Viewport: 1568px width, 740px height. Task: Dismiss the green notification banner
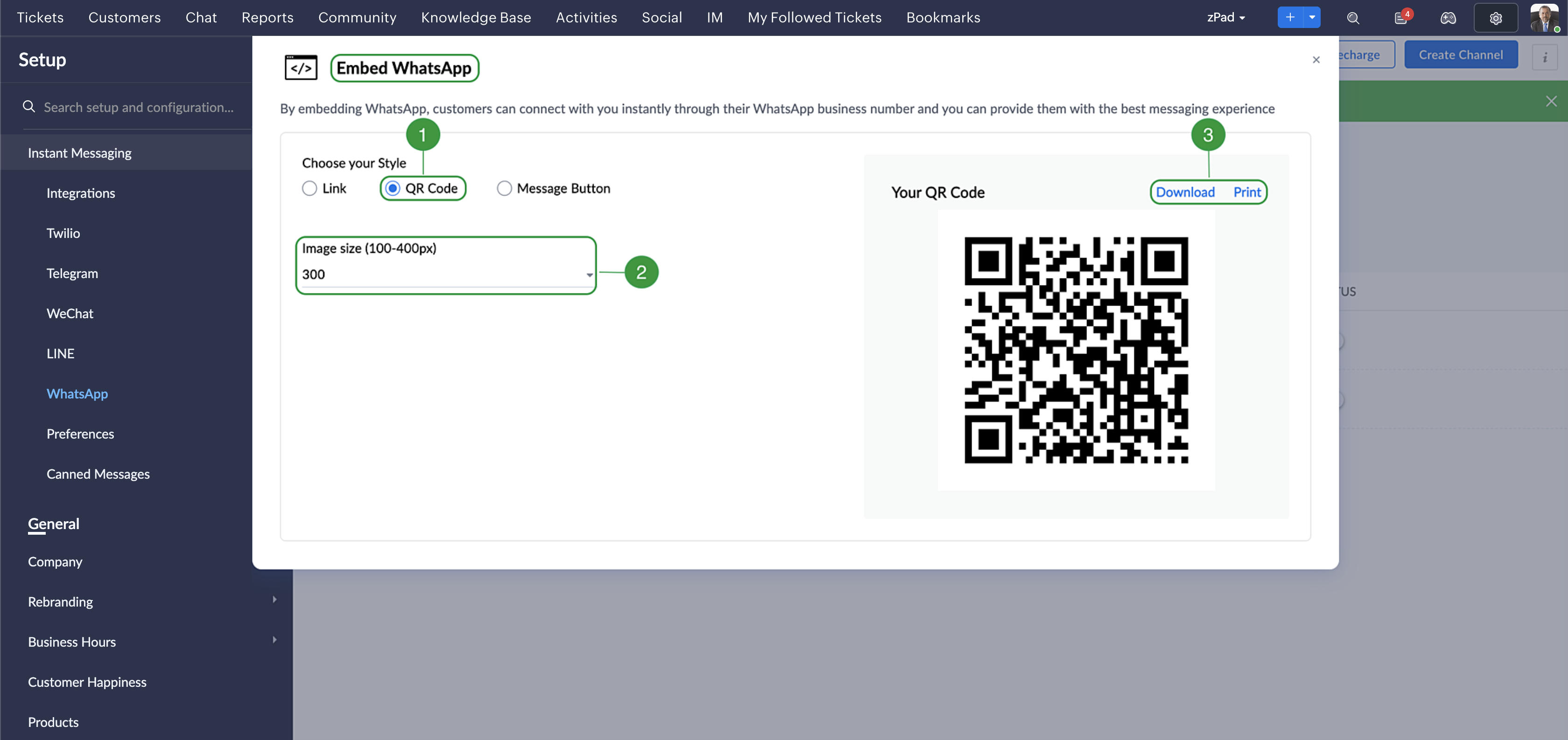(x=1551, y=101)
